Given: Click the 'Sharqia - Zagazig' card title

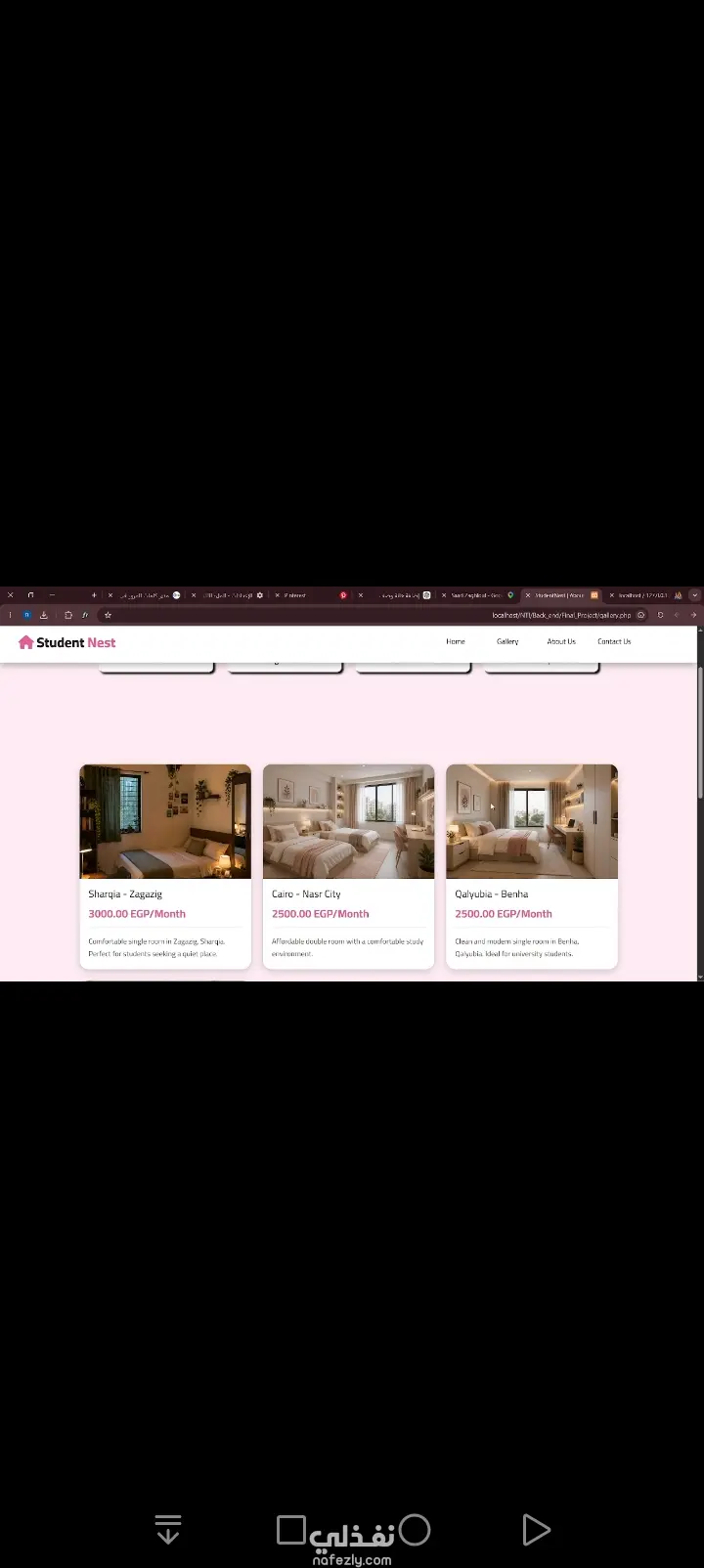Looking at the screenshot, I should pos(125,894).
